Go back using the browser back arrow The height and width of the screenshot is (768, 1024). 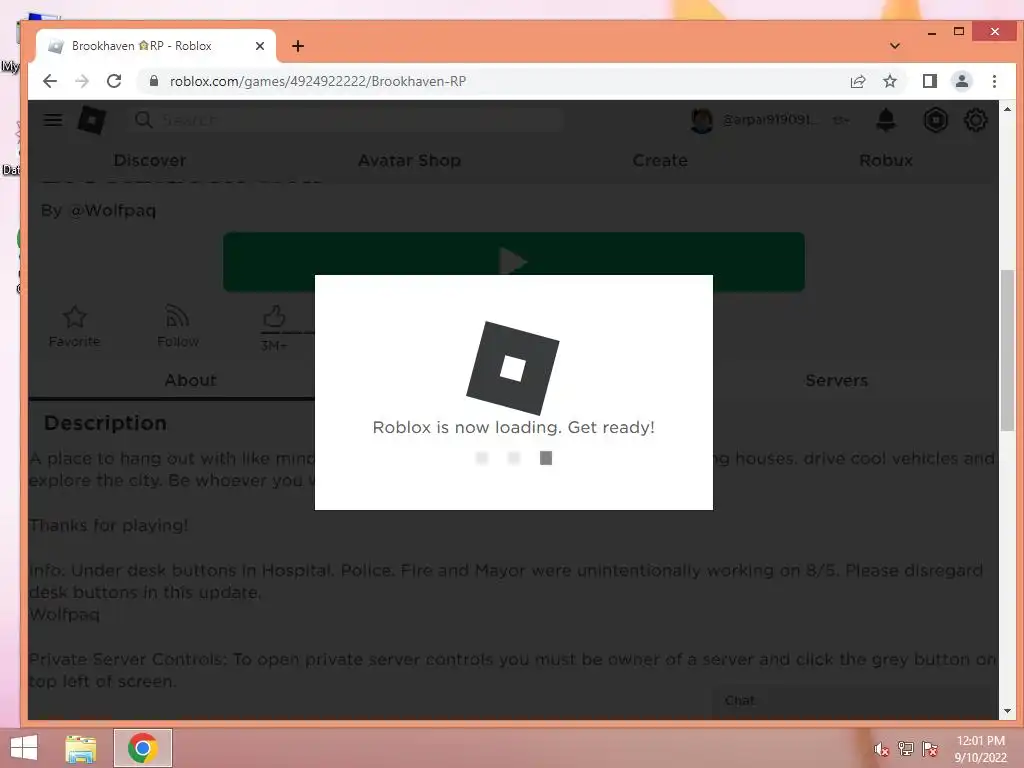(x=50, y=81)
